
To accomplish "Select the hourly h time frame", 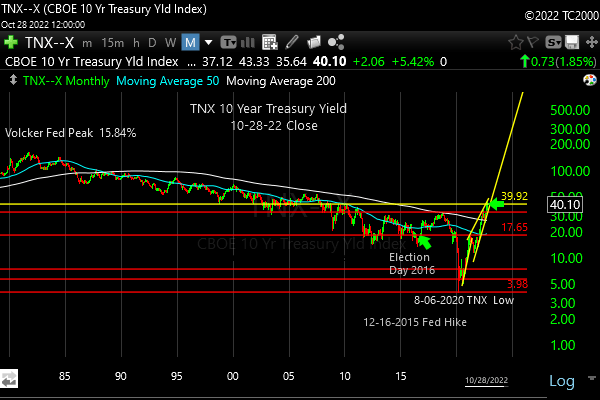I will pyautogui.click(x=136, y=43).
